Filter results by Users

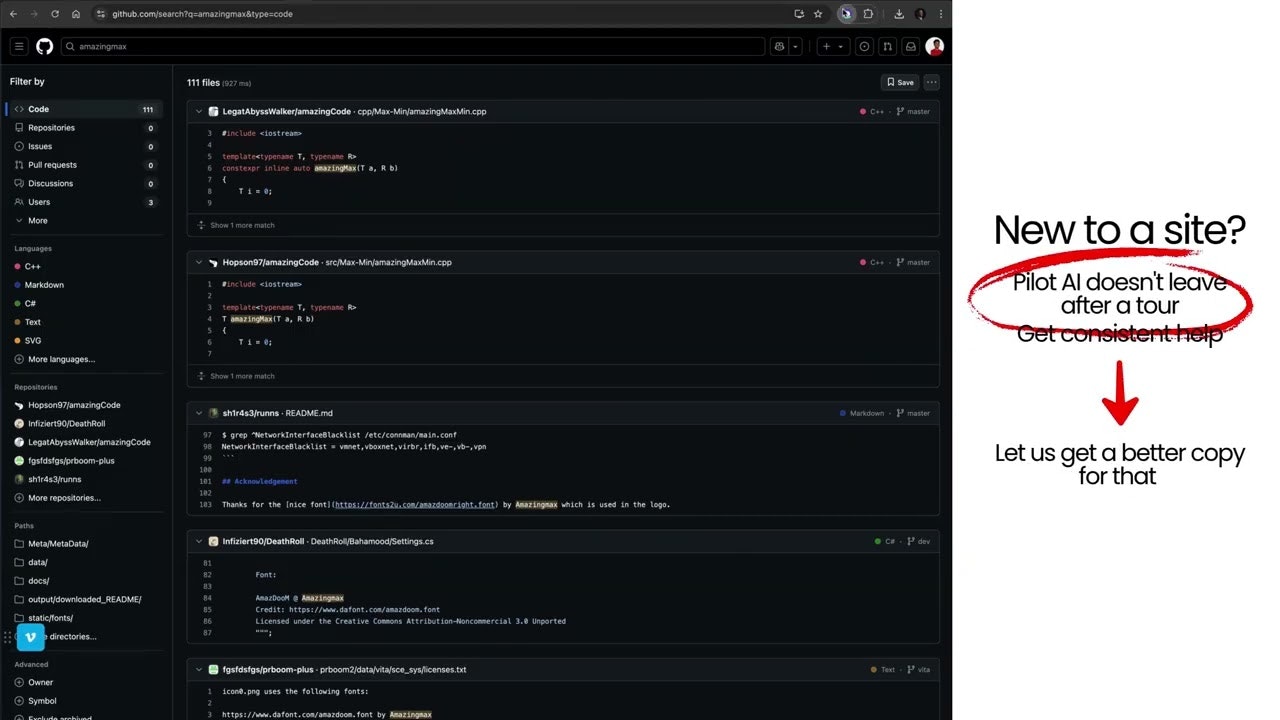(84, 202)
